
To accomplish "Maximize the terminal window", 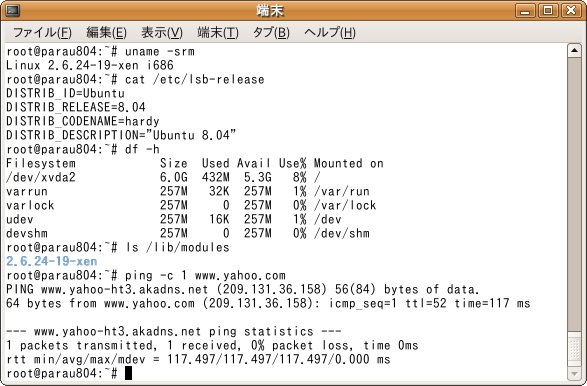I will [x=548, y=10].
